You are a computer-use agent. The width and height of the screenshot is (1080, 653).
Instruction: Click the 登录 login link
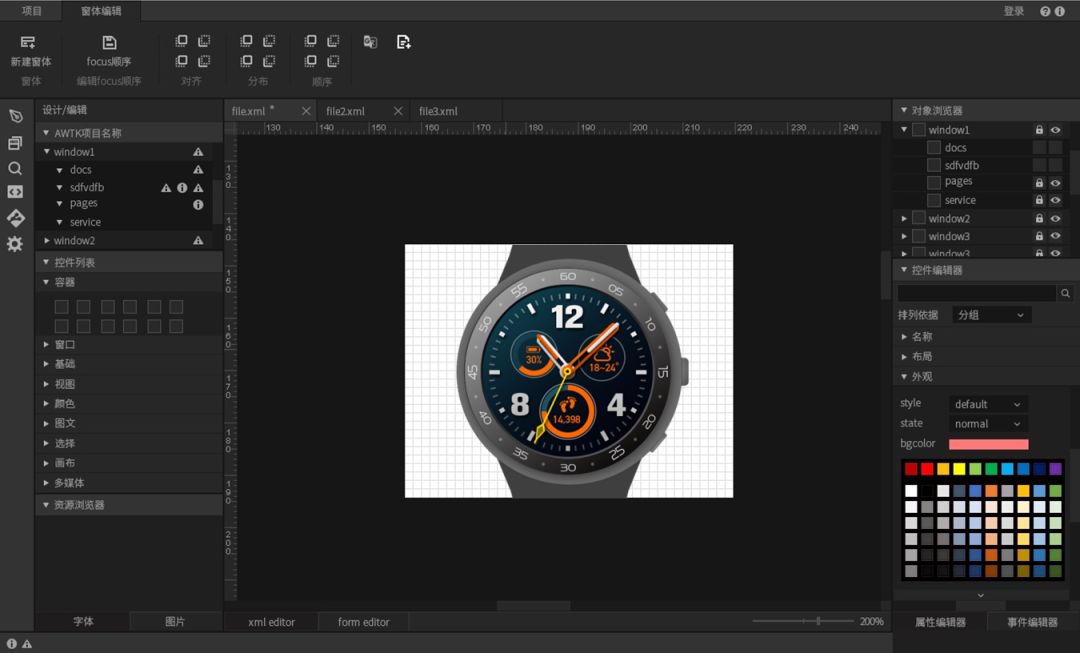point(1014,11)
